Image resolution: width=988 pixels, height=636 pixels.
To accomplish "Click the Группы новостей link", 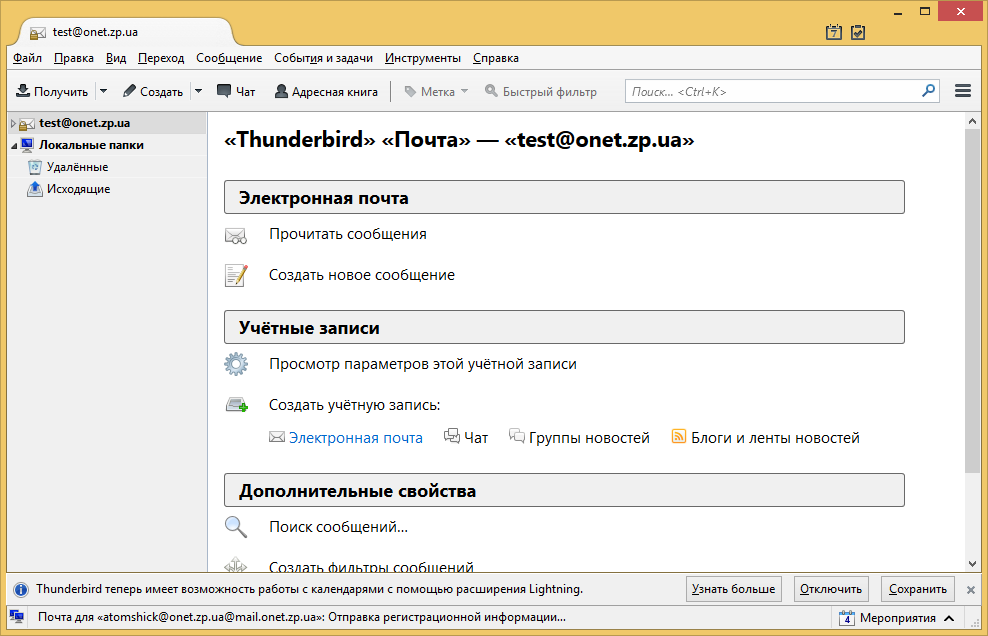I will [589, 437].
